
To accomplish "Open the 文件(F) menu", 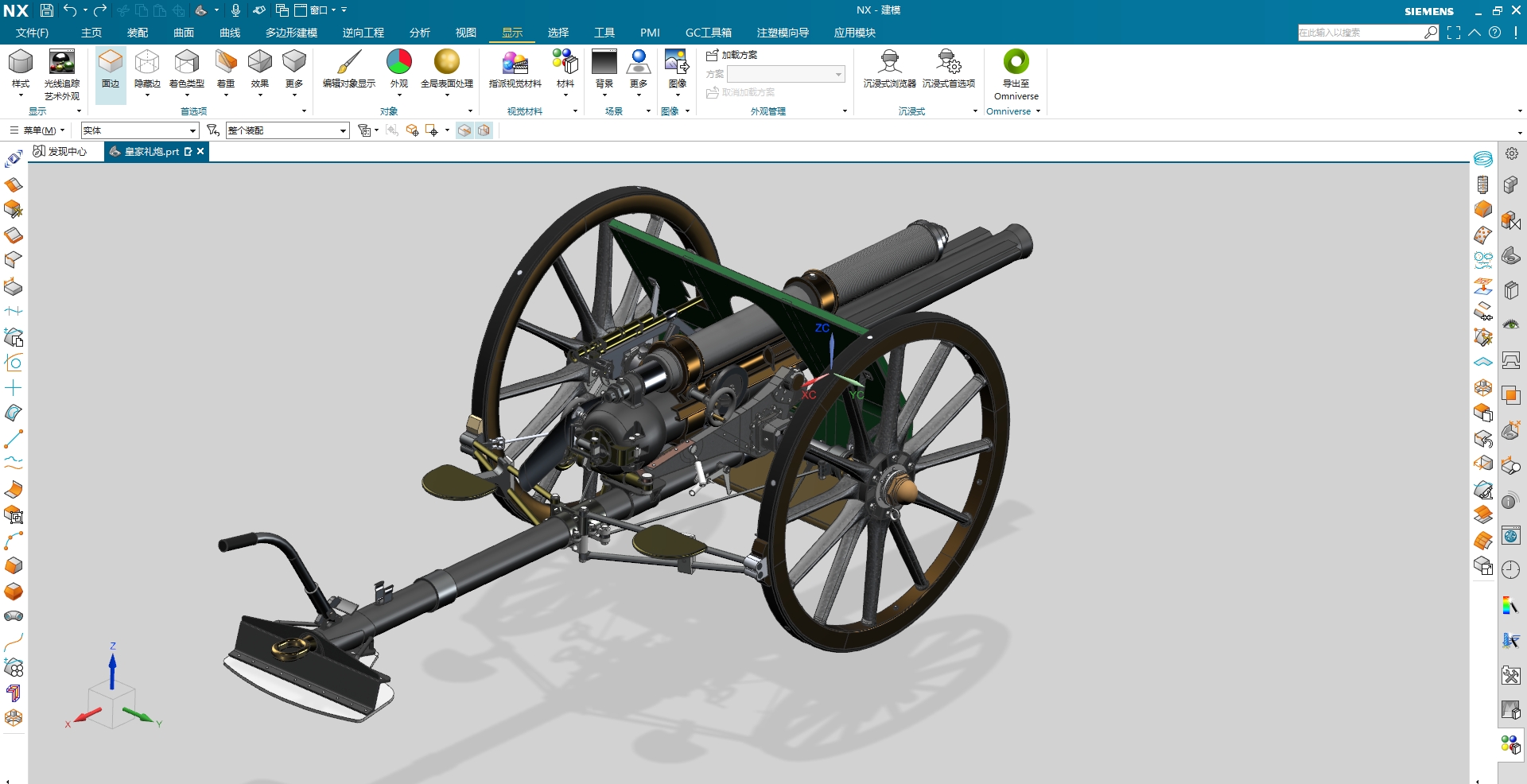I will [32, 33].
